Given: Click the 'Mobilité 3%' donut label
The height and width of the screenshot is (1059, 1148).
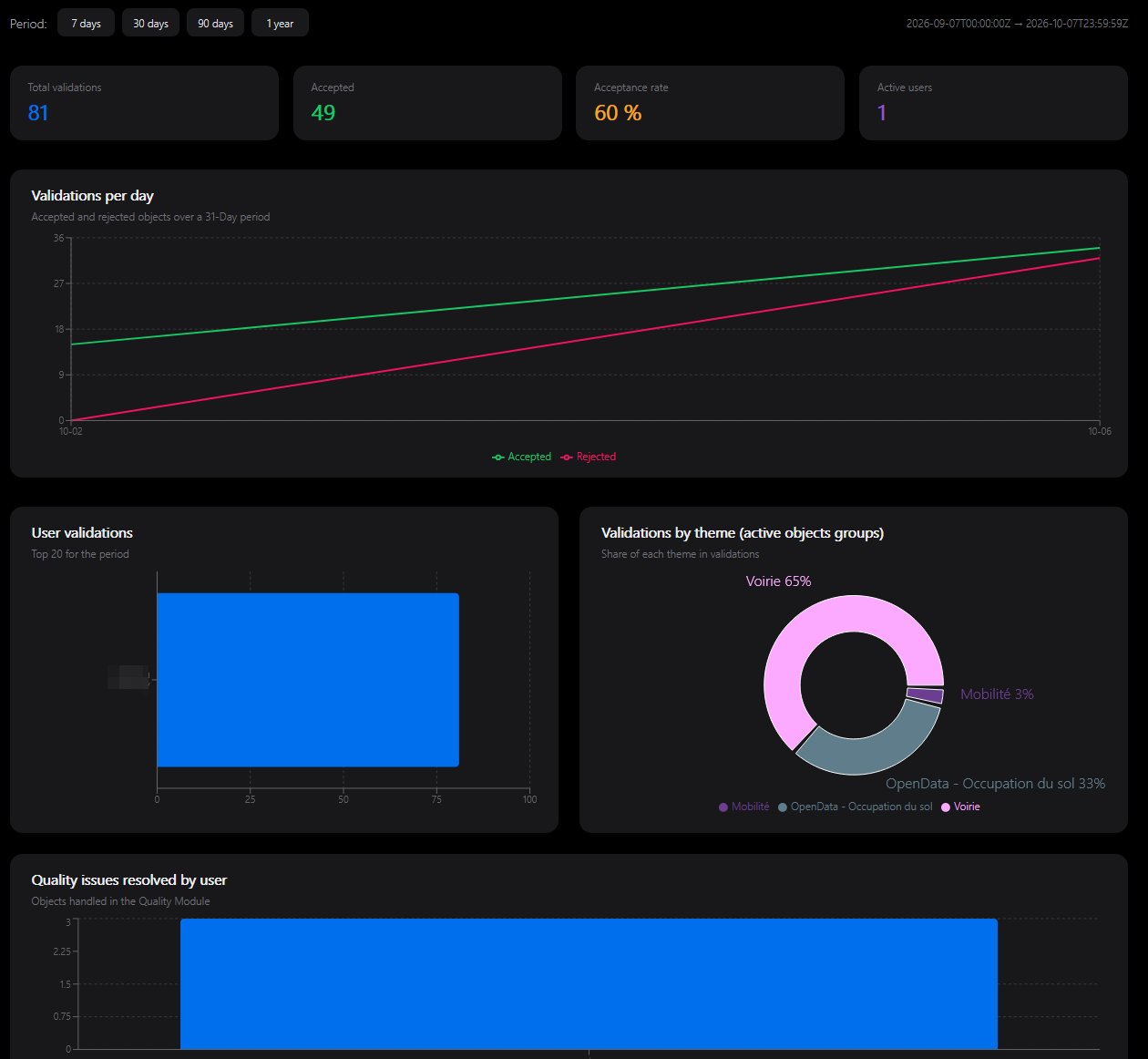Looking at the screenshot, I should point(997,694).
